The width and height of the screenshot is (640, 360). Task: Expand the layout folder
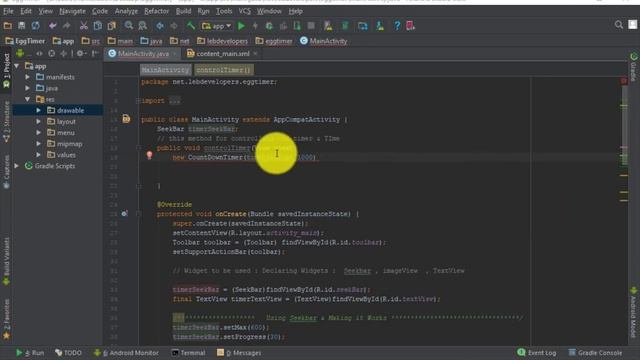click(x=39, y=121)
